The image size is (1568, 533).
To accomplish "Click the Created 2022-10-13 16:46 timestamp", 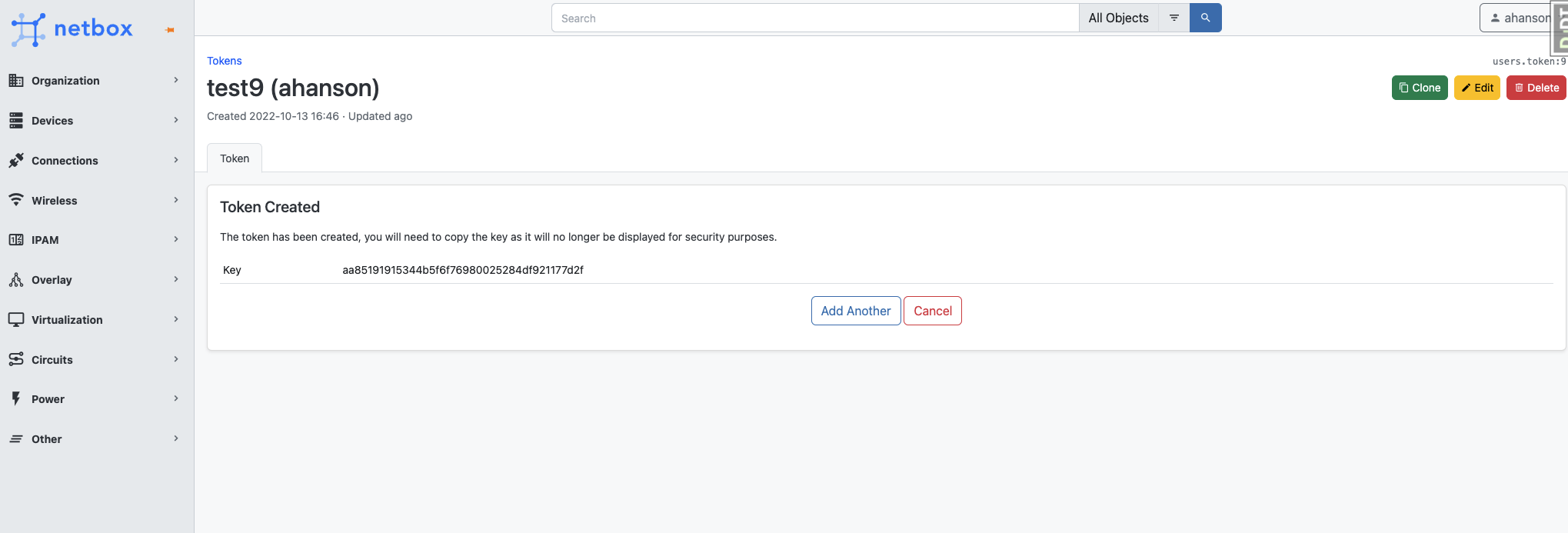I will [273, 116].
